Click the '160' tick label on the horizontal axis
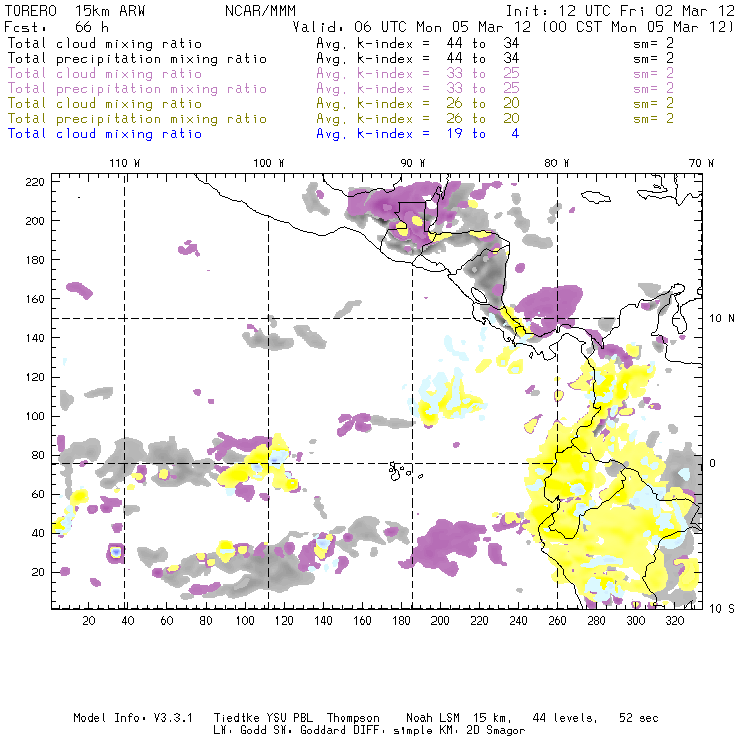 [362, 621]
